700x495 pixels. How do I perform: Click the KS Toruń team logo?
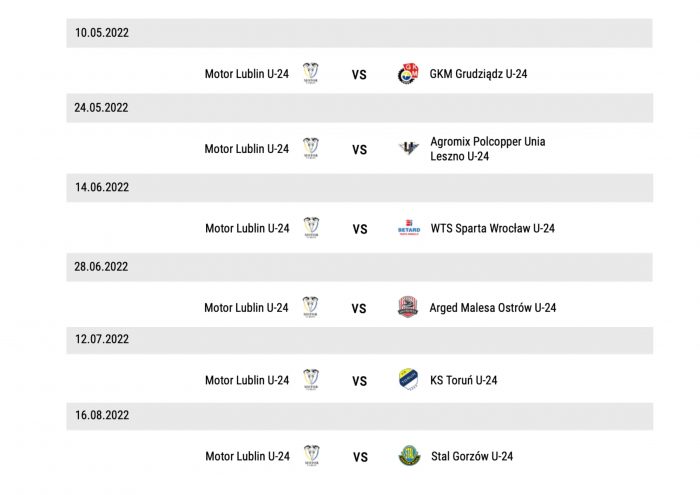point(408,380)
